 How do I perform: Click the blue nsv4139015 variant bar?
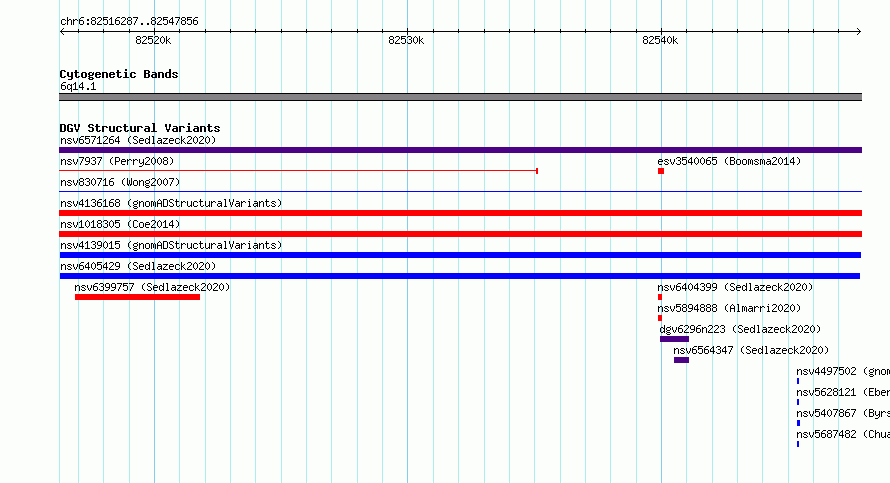click(460, 255)
